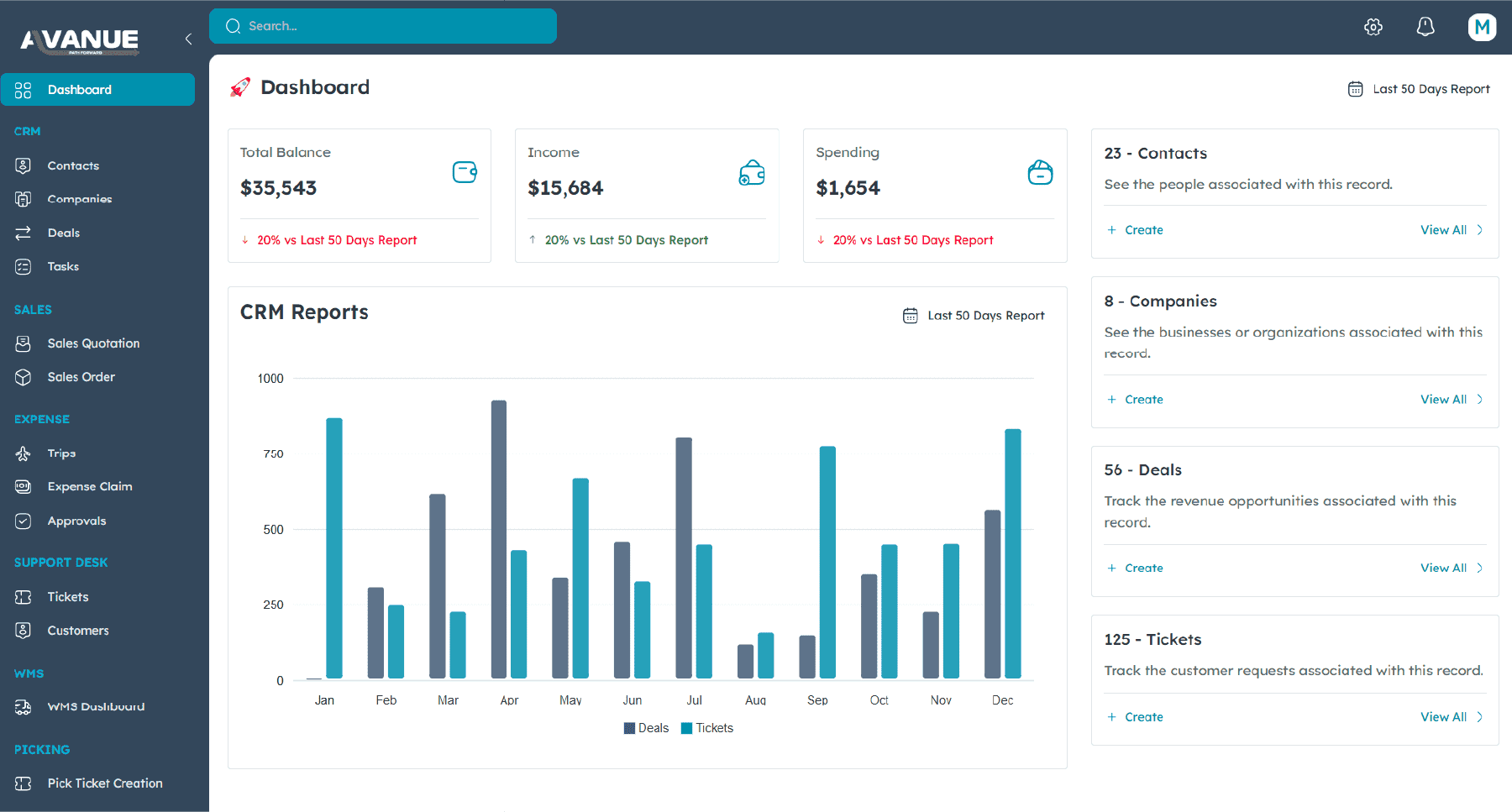Toggle Deals series in chart legend

coord(646,728)
